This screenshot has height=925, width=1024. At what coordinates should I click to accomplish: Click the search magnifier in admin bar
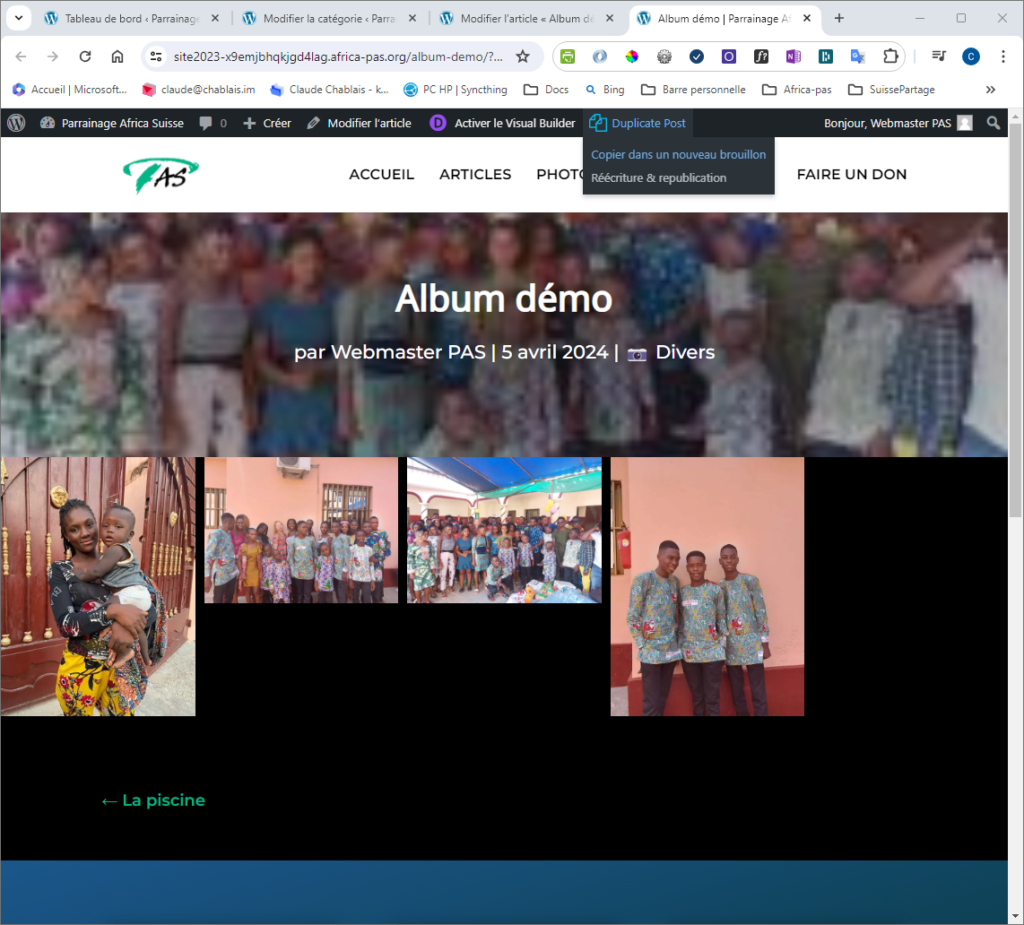[993, 123]
